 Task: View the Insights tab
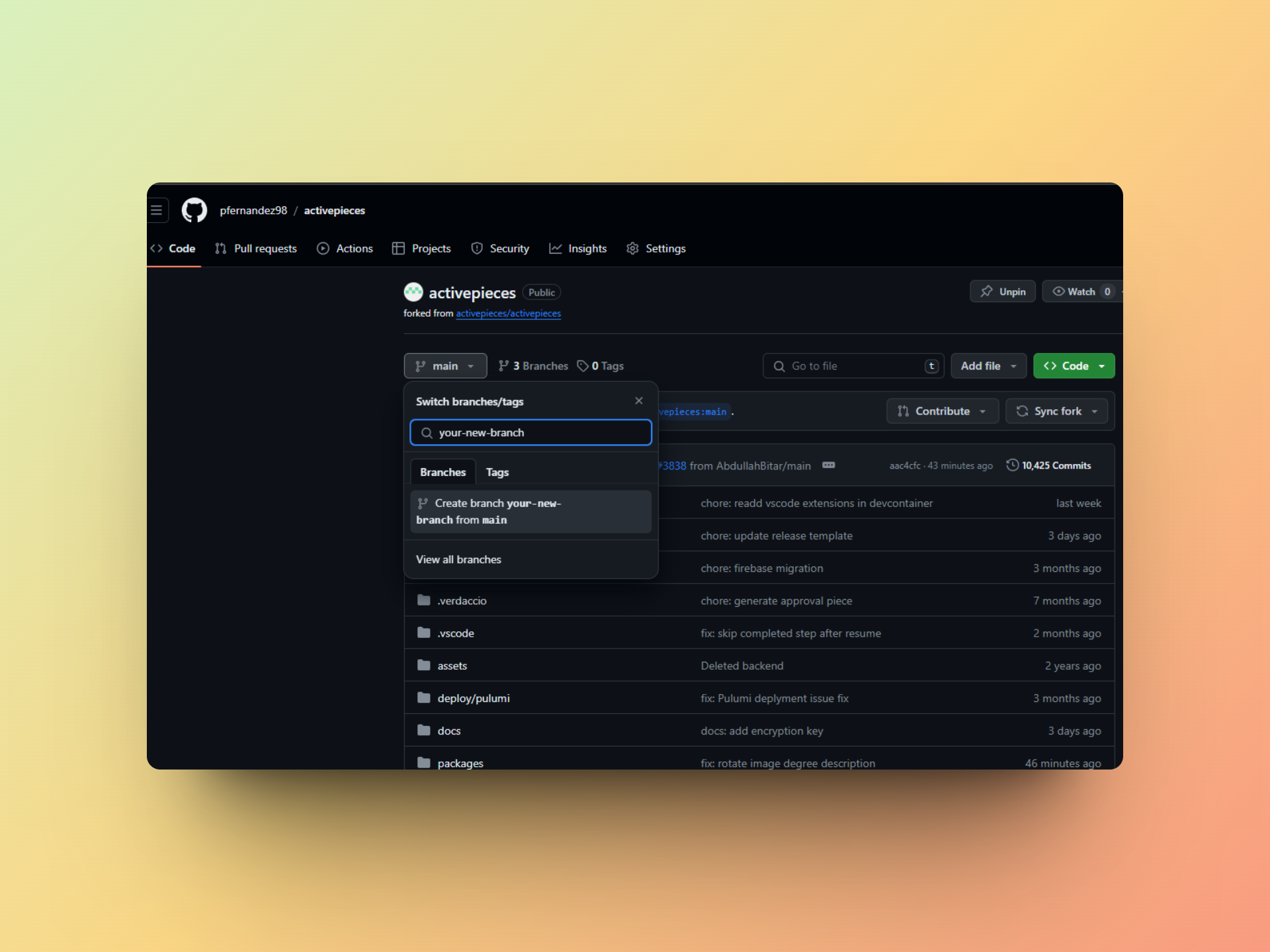click(578, 249)
